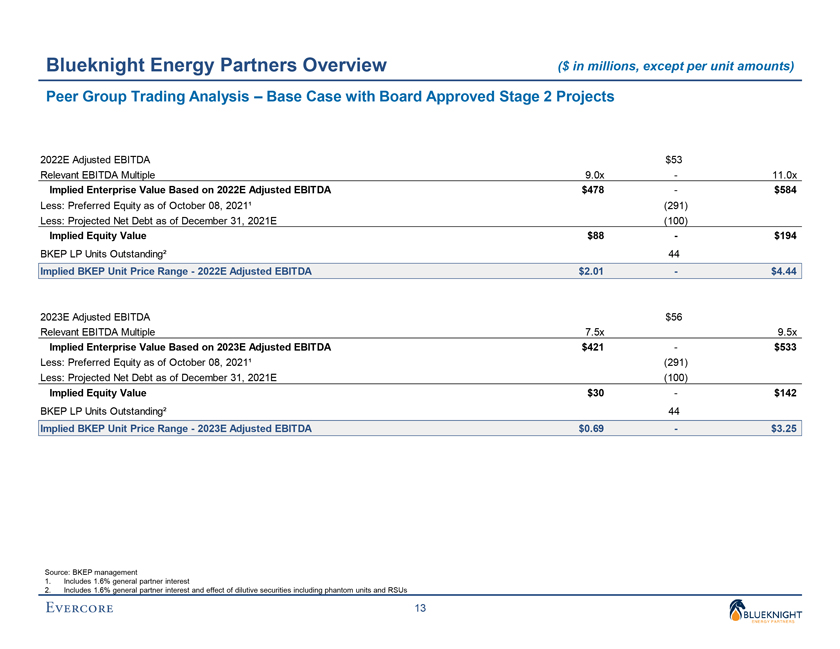Screen dimensions: 840x649
Task: Click the 2023E Adjusted EBITDA row label
Action: click(95, 317)
